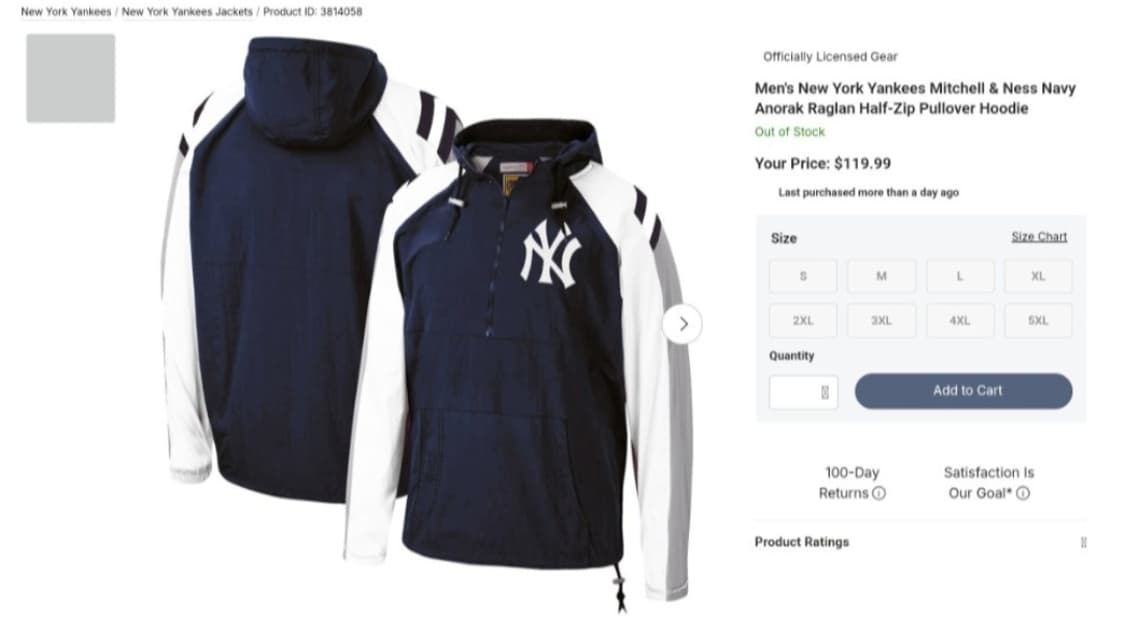Select the gray product thumbnail
This screenshot has height=627, width=1125.
71,78
